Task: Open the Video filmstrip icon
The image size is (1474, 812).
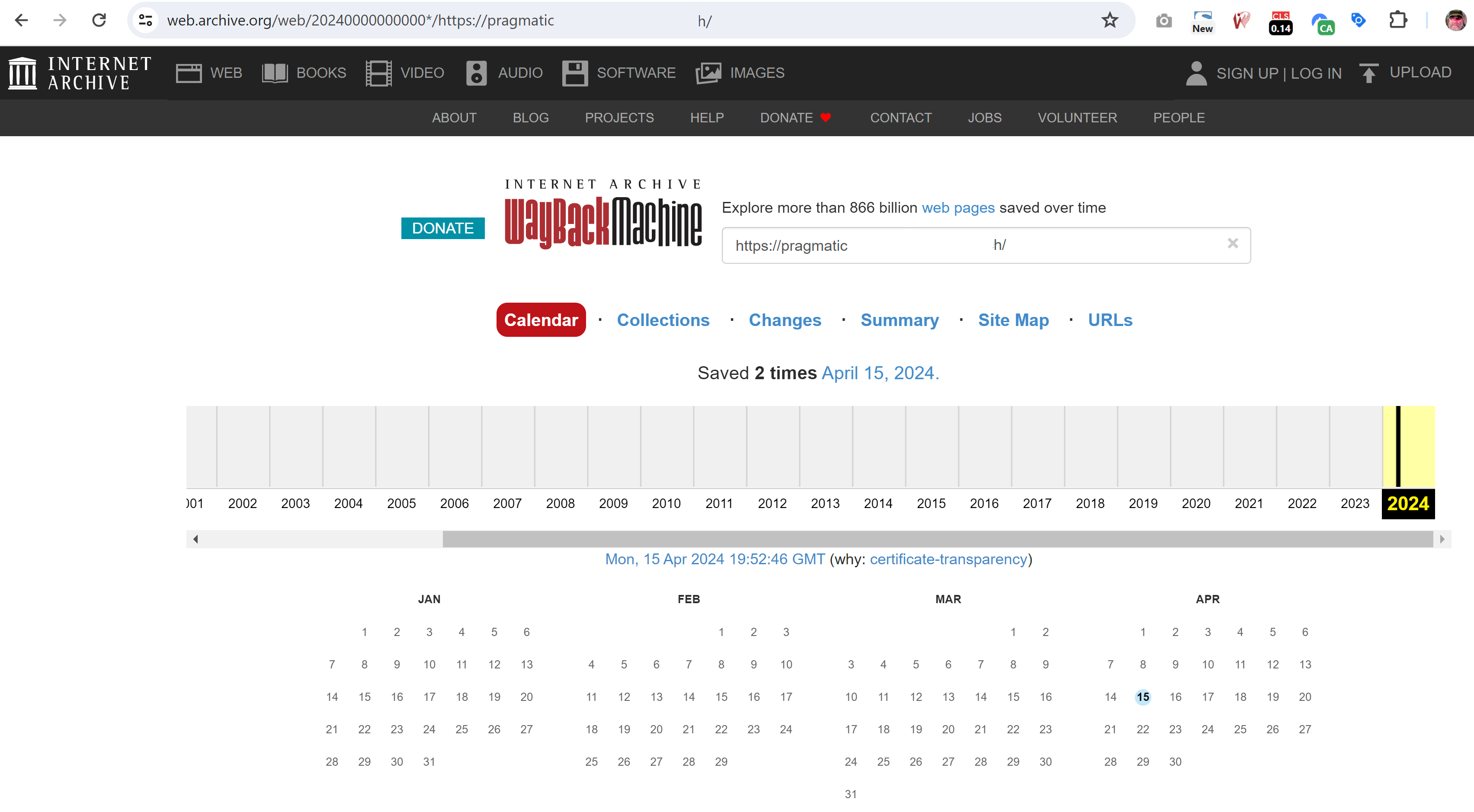Action: (x=378, y=73)
